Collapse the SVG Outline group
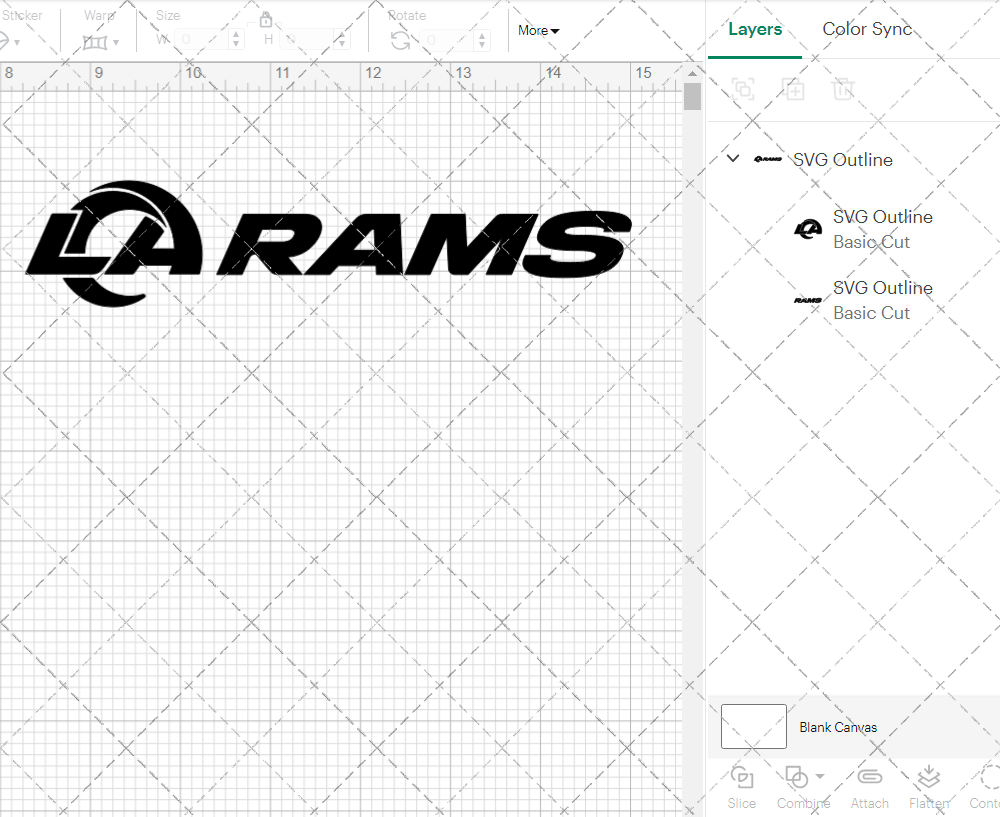Image resolution: width=1000 pixels, height=817 pixels. coord(732,158)
